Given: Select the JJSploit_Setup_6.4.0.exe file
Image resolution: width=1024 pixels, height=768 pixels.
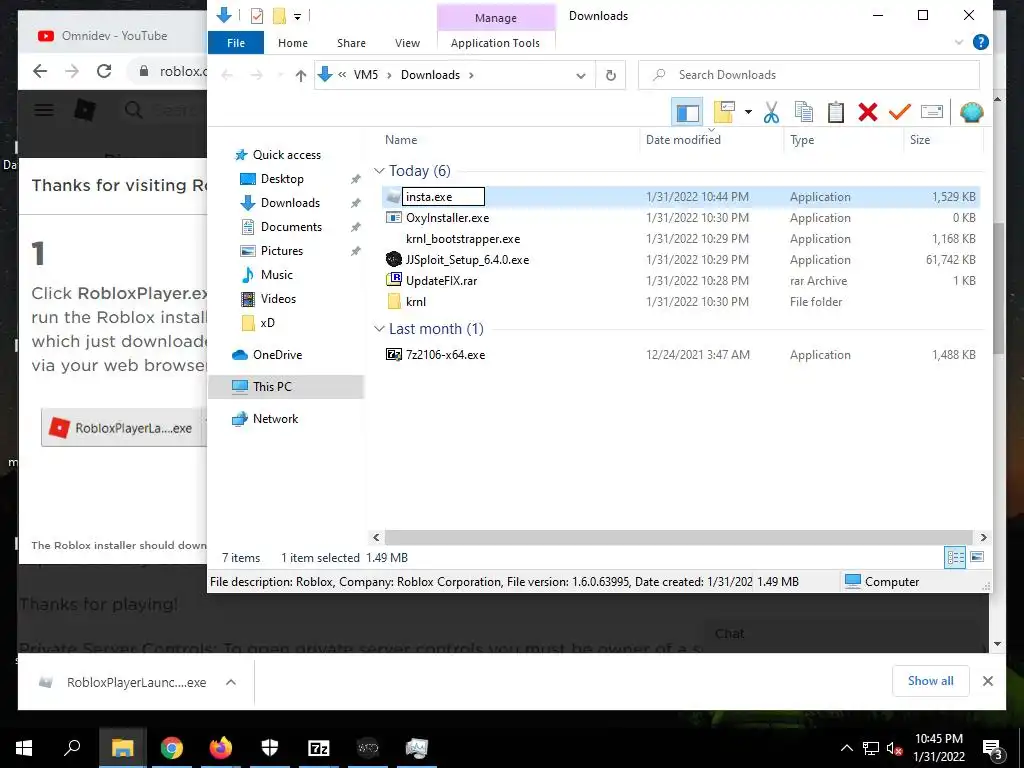Looking at the screenshot, I should [467, 259].
